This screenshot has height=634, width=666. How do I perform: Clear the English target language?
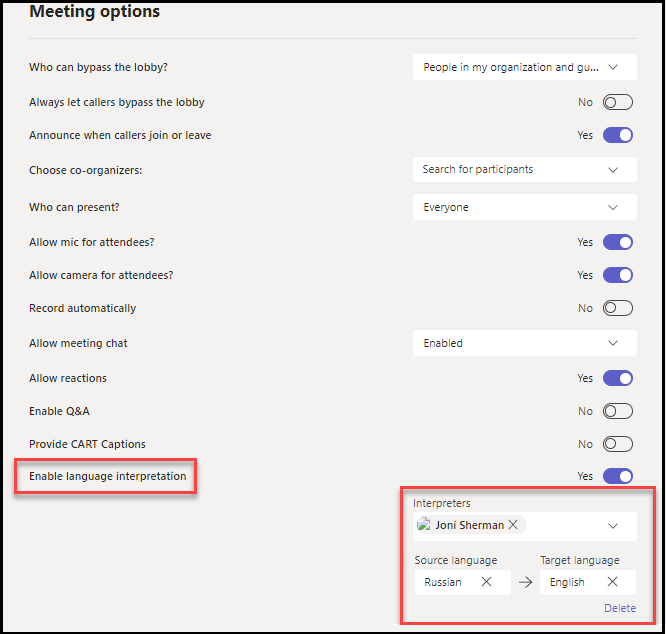click(x=613, y=582)
